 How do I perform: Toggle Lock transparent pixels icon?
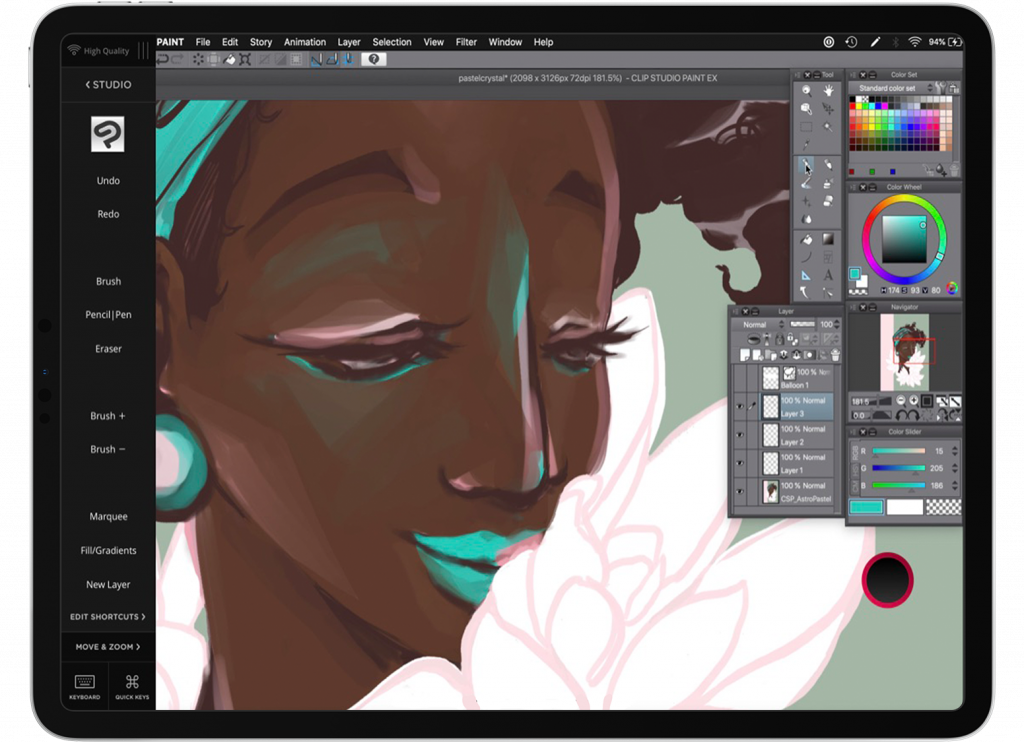792,339
